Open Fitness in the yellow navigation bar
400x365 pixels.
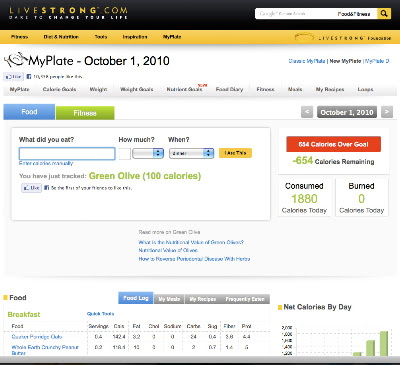coord(19,37)
